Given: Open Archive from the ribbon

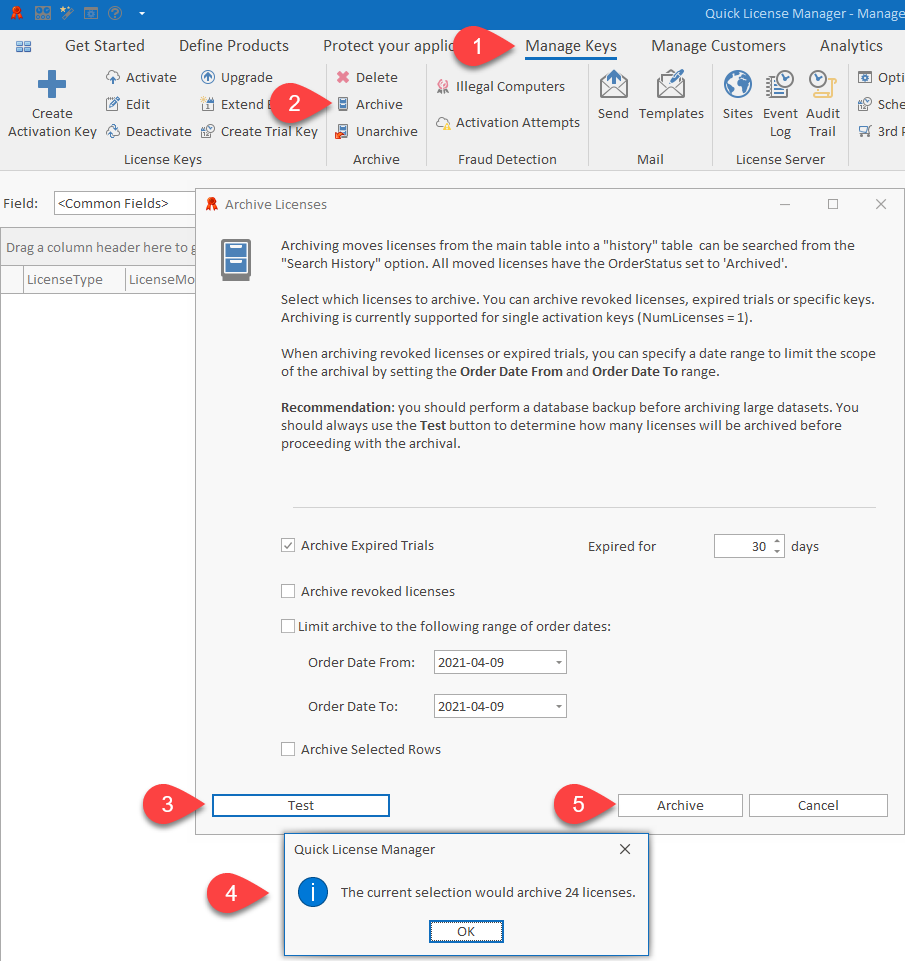Looking at the screenshot, I should (x=369, y=104).
